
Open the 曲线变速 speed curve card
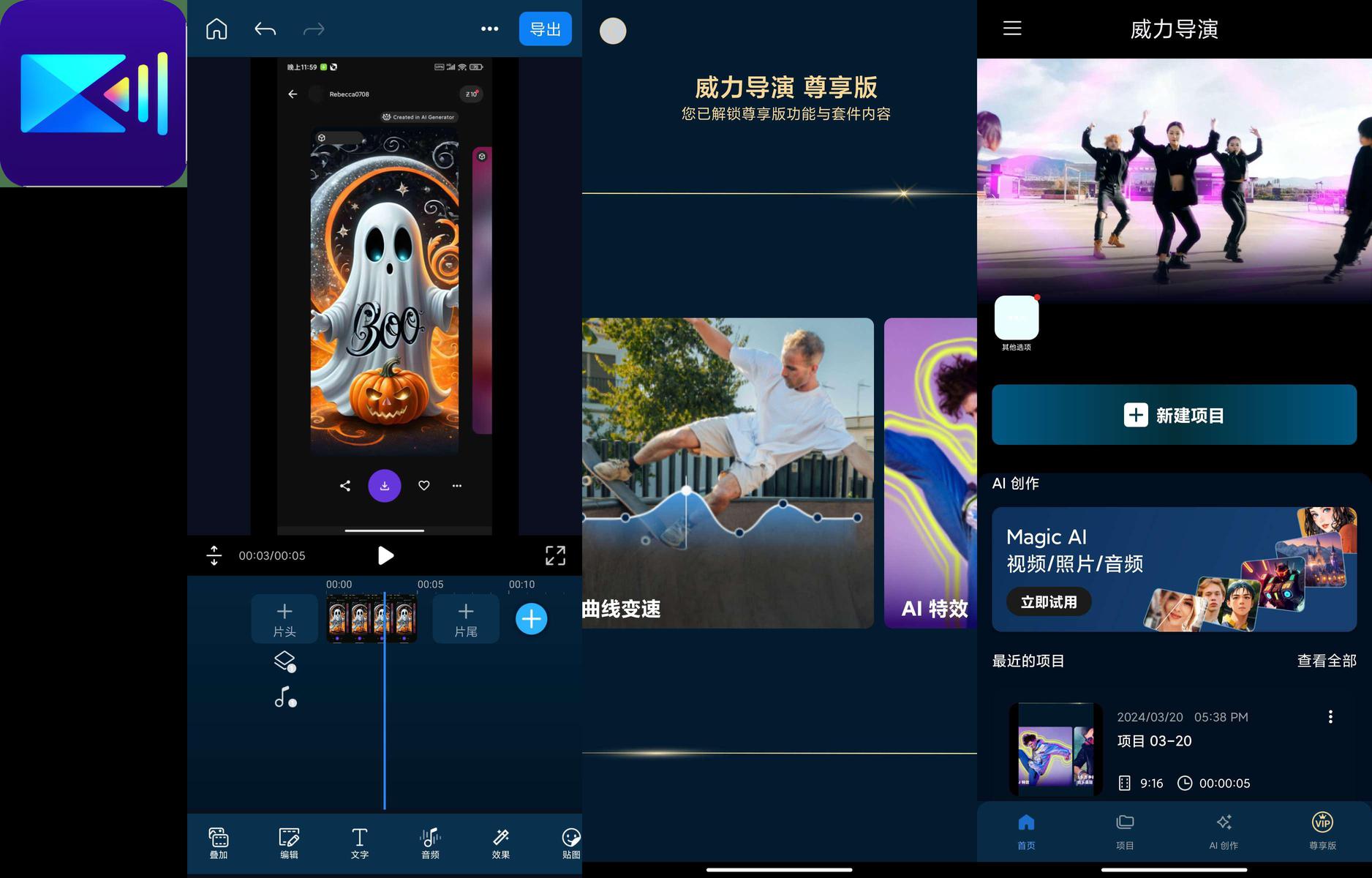[x=728, y=473]
